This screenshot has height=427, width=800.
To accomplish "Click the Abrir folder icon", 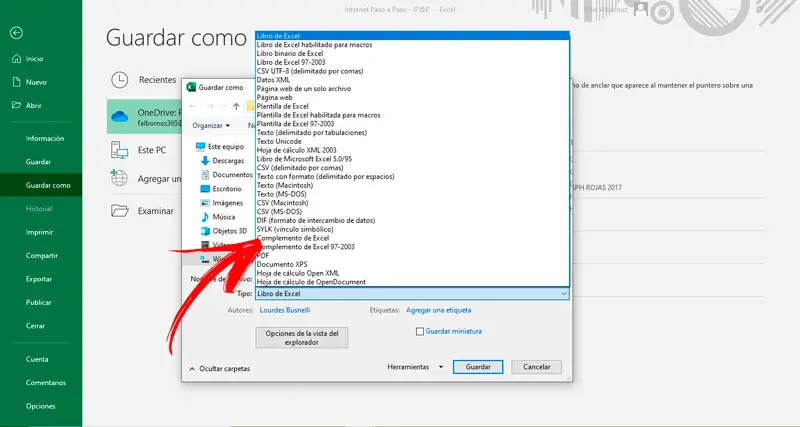I will pyautogui.click(x=16, y=105).
